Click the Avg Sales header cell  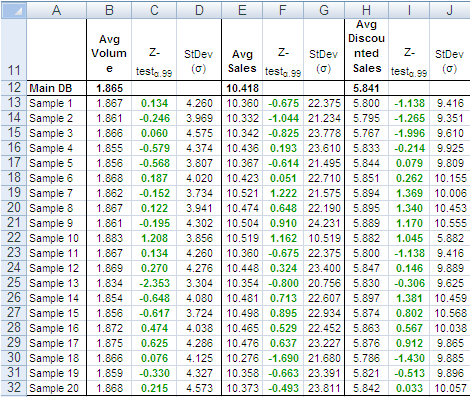pos(242,49)
